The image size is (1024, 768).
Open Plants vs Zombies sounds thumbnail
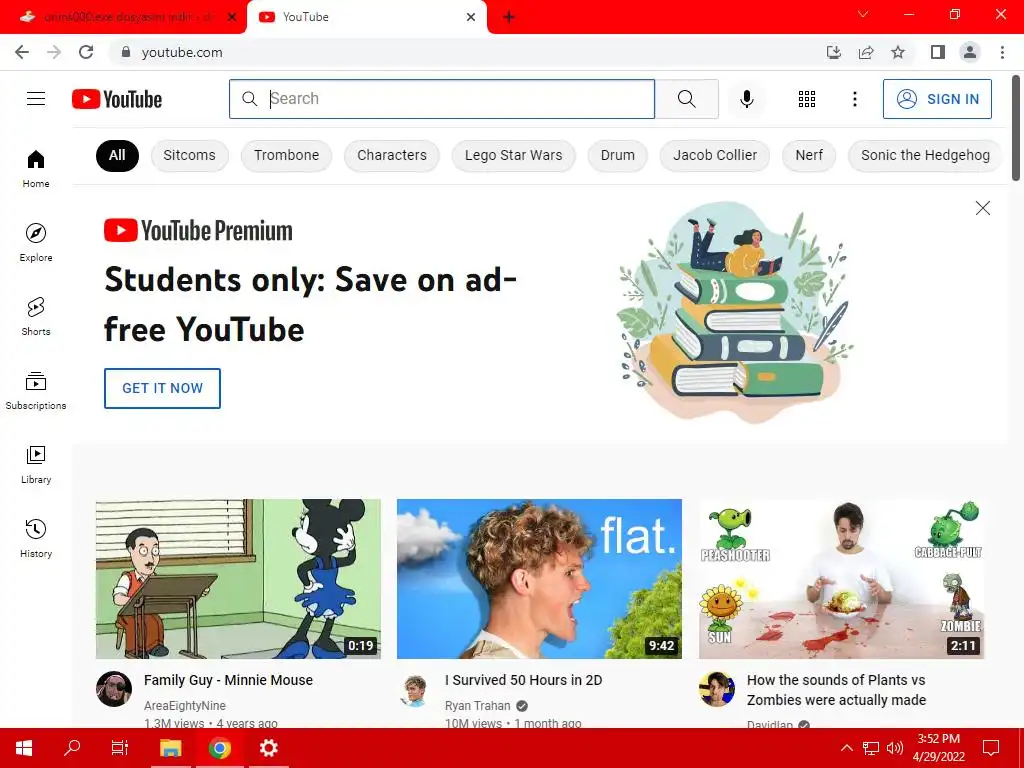(x=841, y=579)
